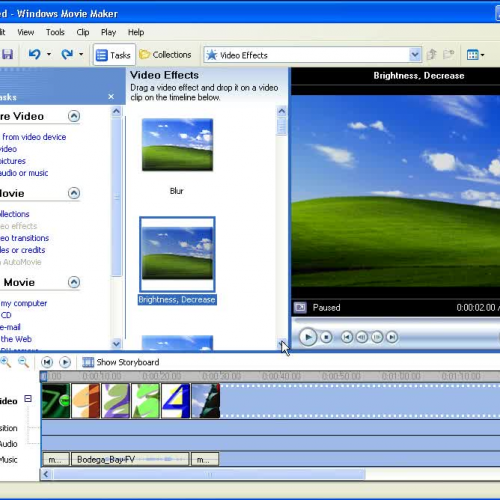Collapse the Capture Video section
Viewport: 500px width, 500px height.
[74, 116]
